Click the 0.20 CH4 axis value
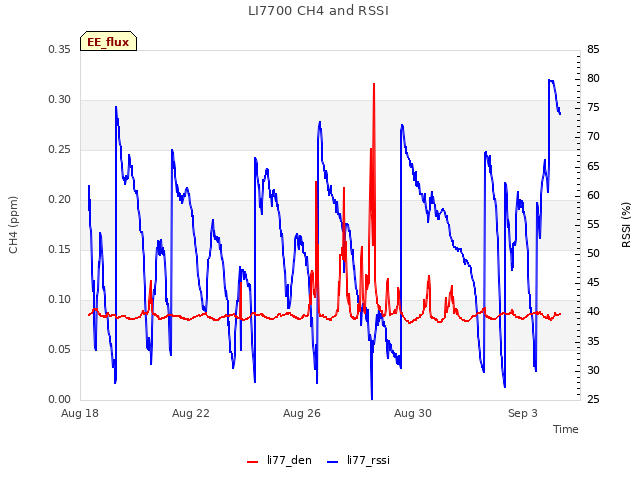This screenshot has width=640, height=480. [60, 200]
